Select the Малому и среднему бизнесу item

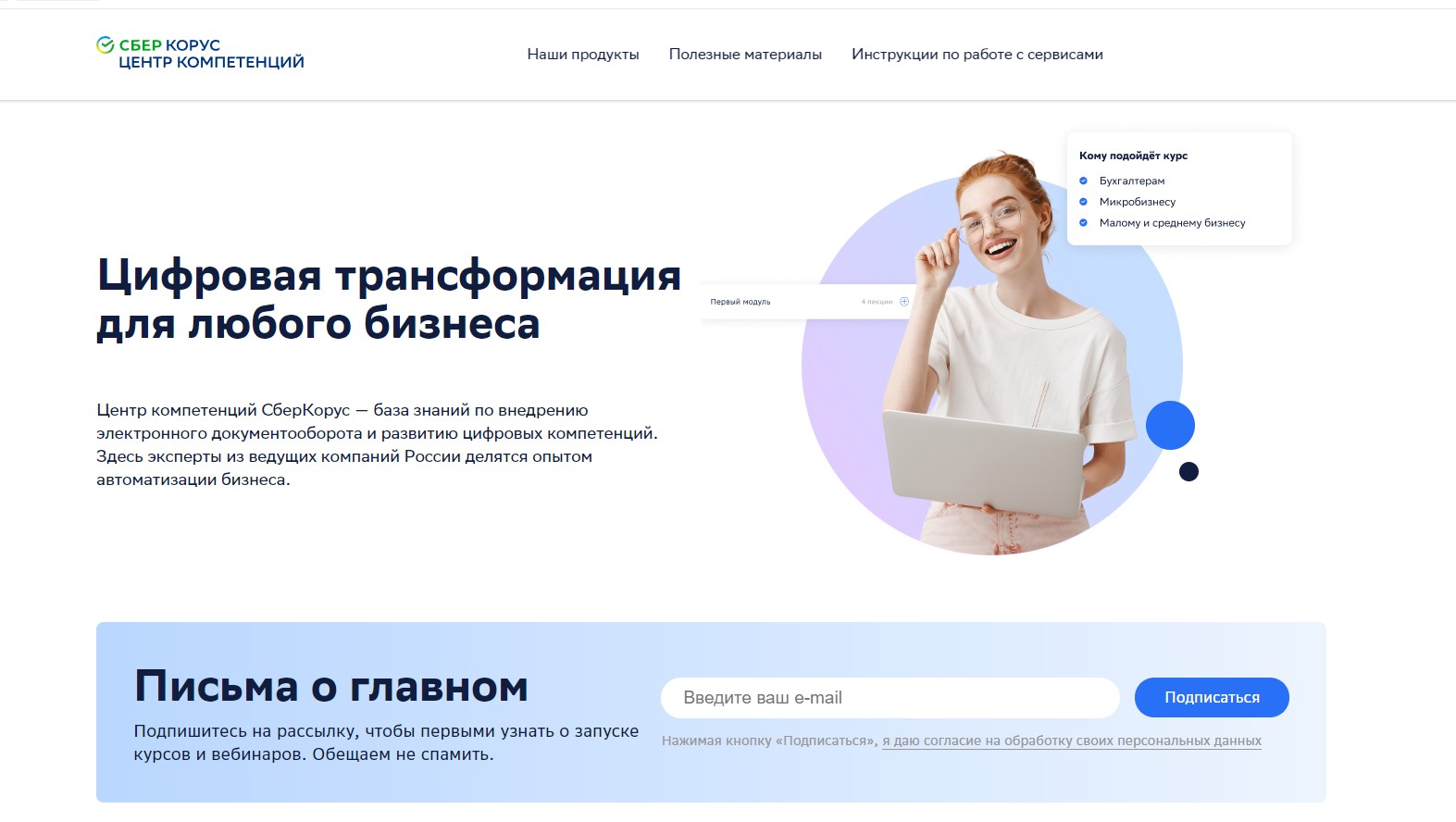point(1172,223)
